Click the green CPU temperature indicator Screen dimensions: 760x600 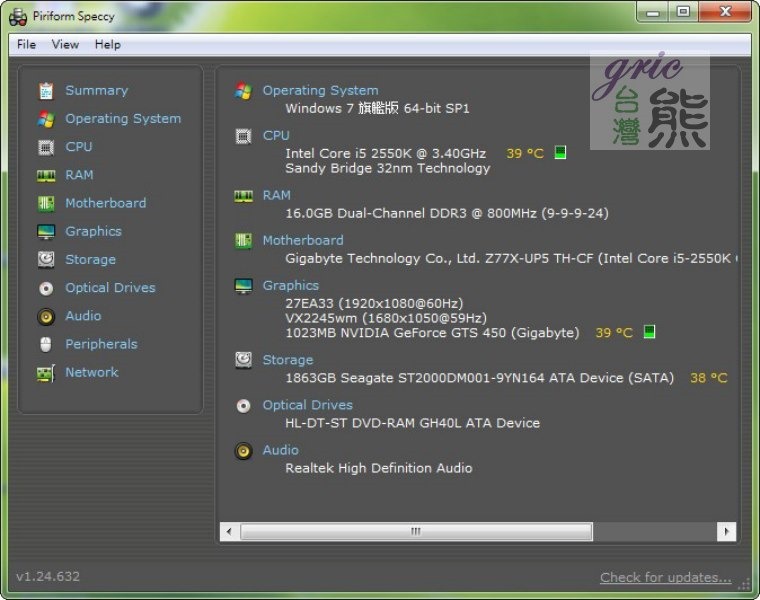560,153
